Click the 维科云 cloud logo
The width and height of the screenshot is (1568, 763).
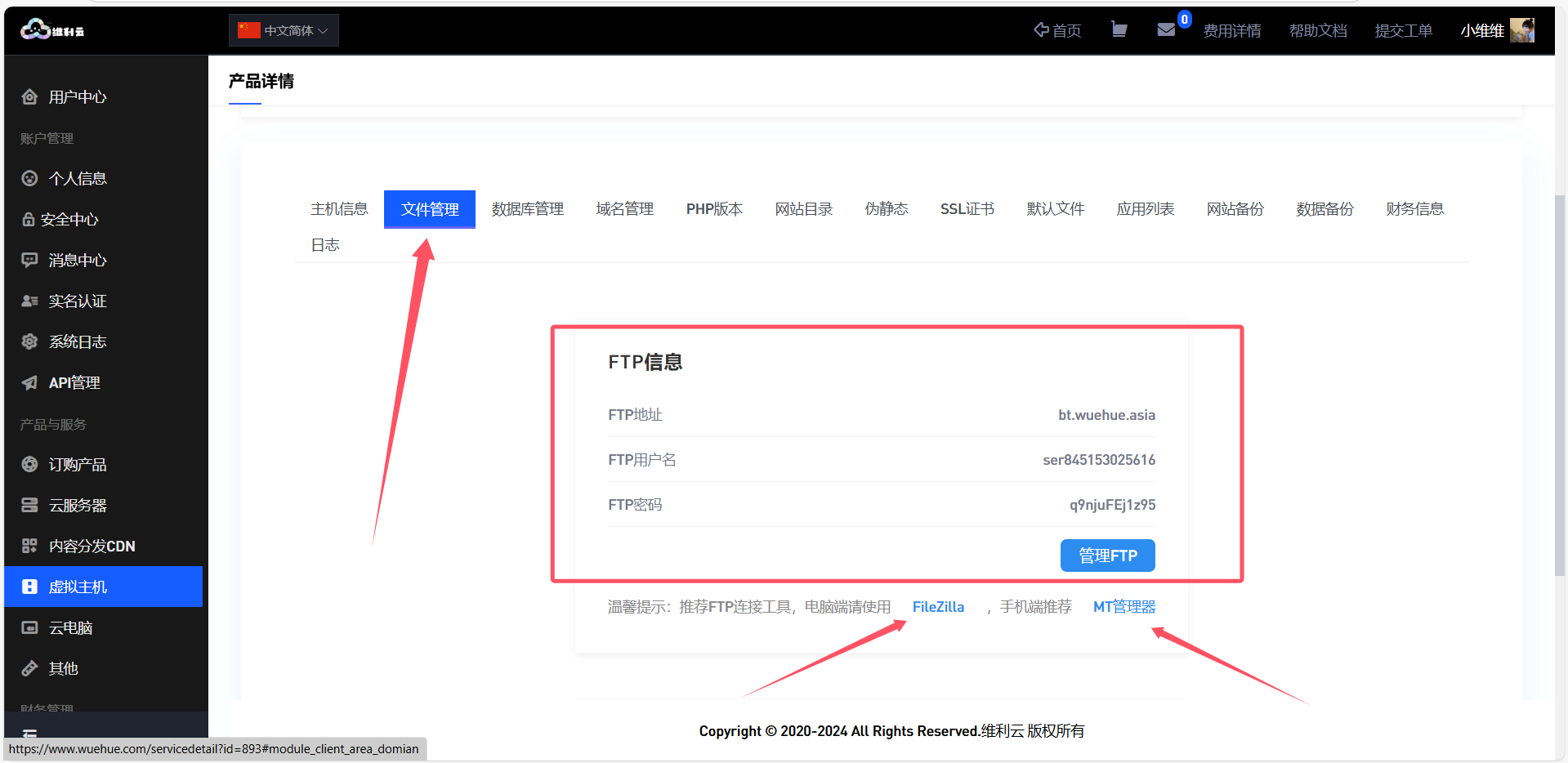pyautogui.click(x=52, y=30)
